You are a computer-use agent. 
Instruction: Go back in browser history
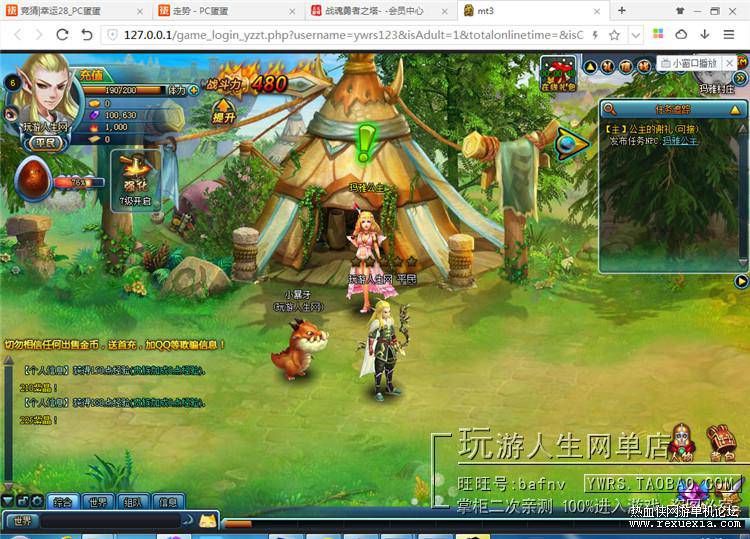18,34
